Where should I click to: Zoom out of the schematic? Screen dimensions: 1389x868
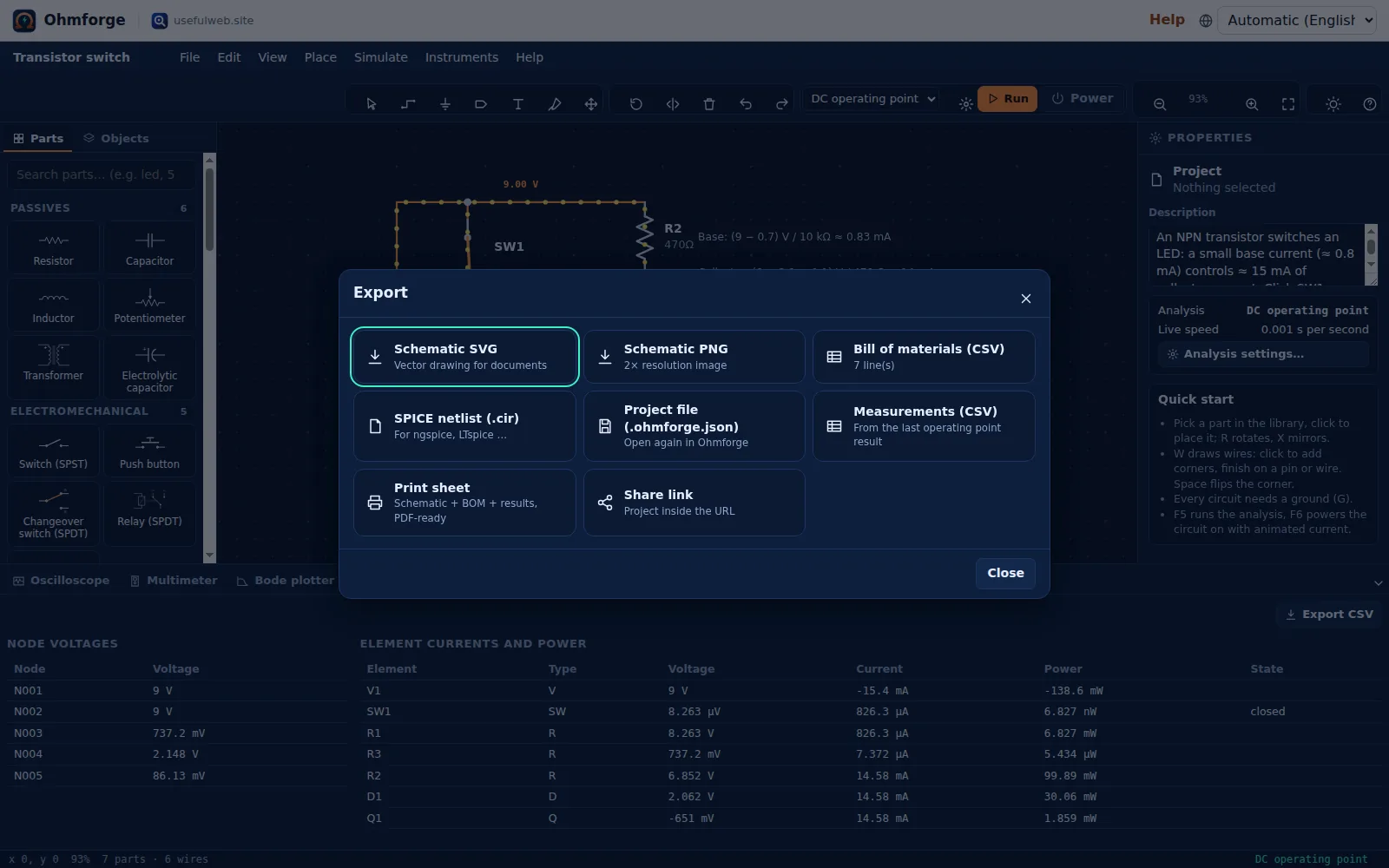point(1160,104)
